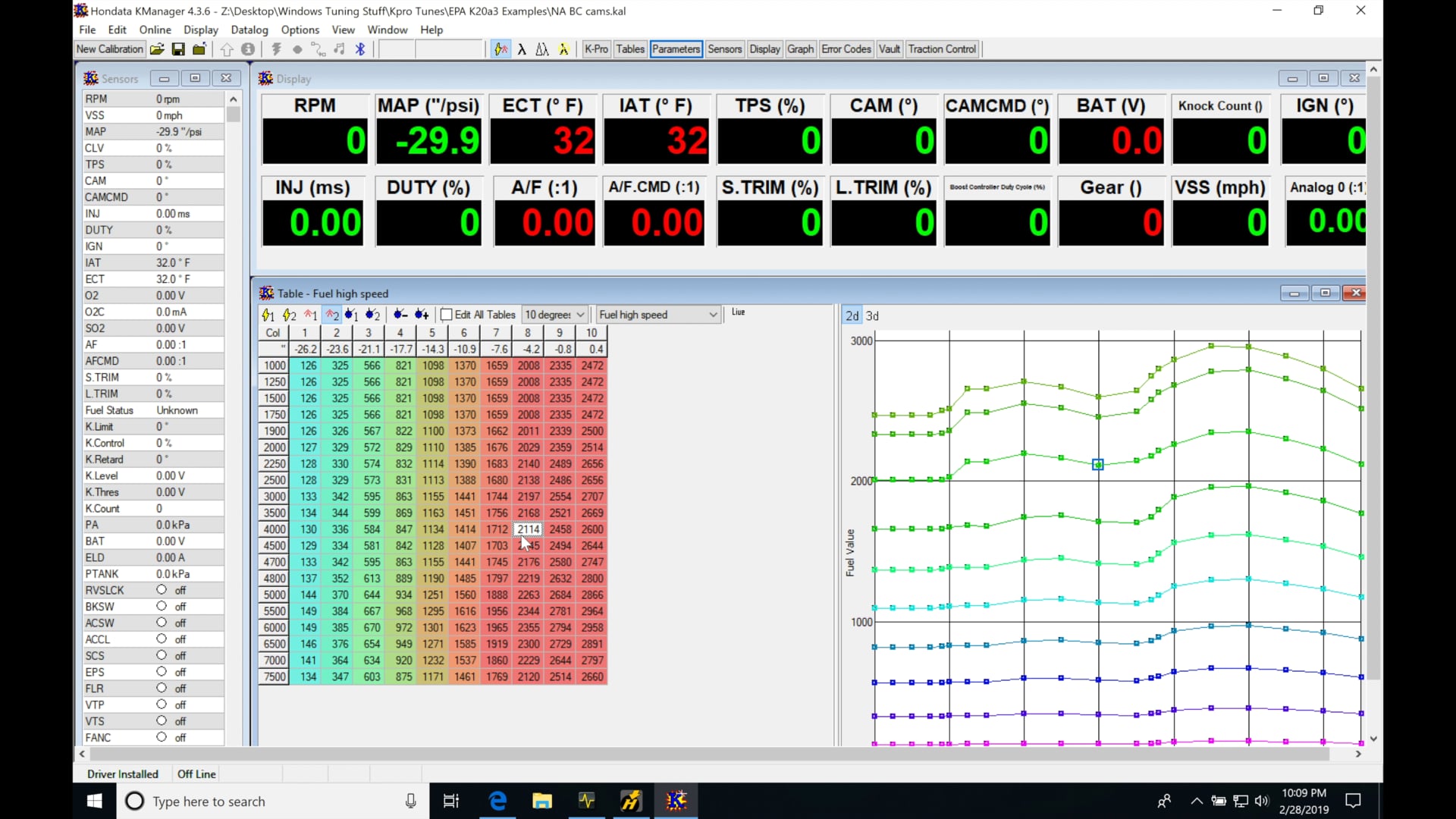Screen dimensions: 1456x819
Task: Toggle the RVSLCK sensor radio button
Action: 162,590
